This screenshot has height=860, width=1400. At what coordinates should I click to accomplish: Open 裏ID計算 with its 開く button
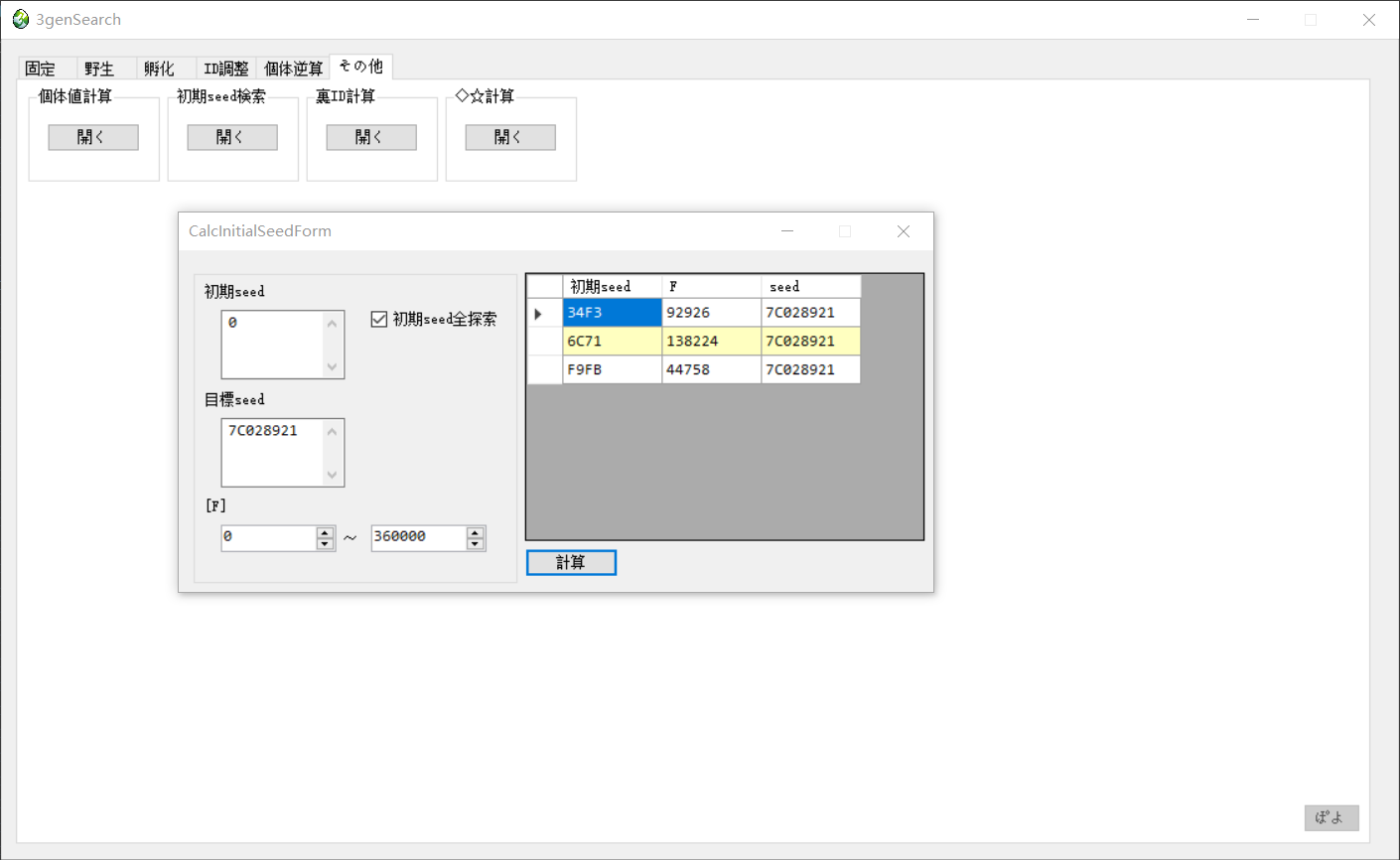(371, 137)
